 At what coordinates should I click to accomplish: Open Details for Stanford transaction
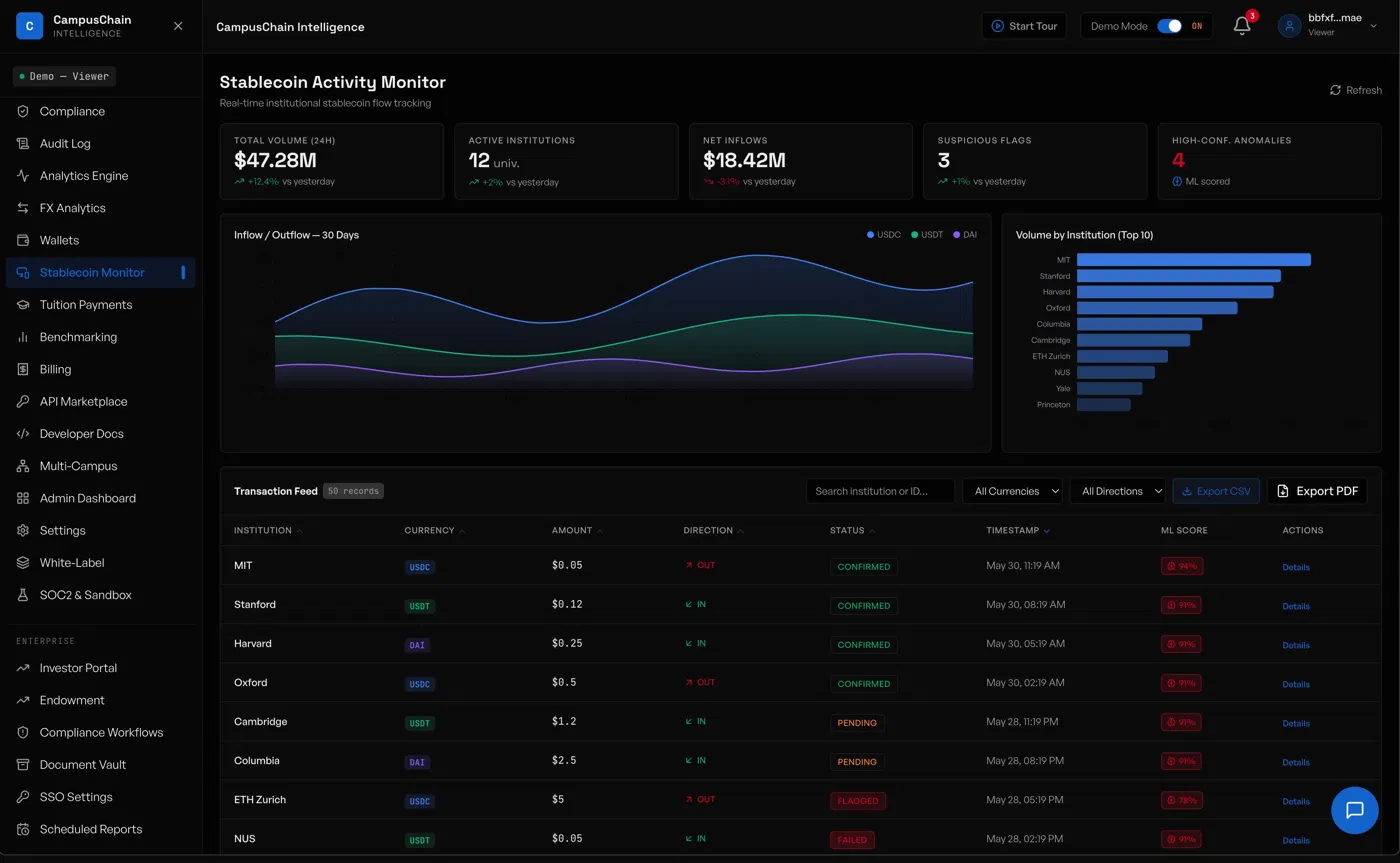tap(1296, 606)
